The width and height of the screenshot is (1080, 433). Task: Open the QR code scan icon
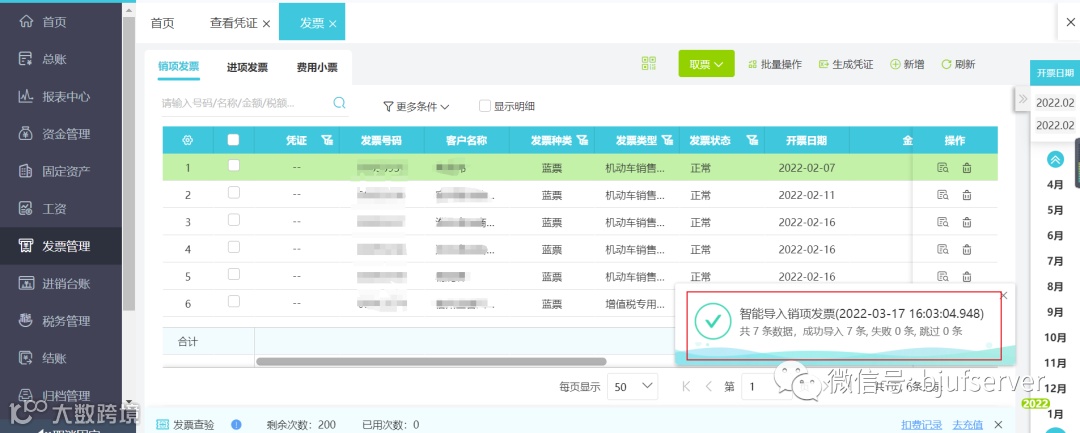(x=649, y=64)
